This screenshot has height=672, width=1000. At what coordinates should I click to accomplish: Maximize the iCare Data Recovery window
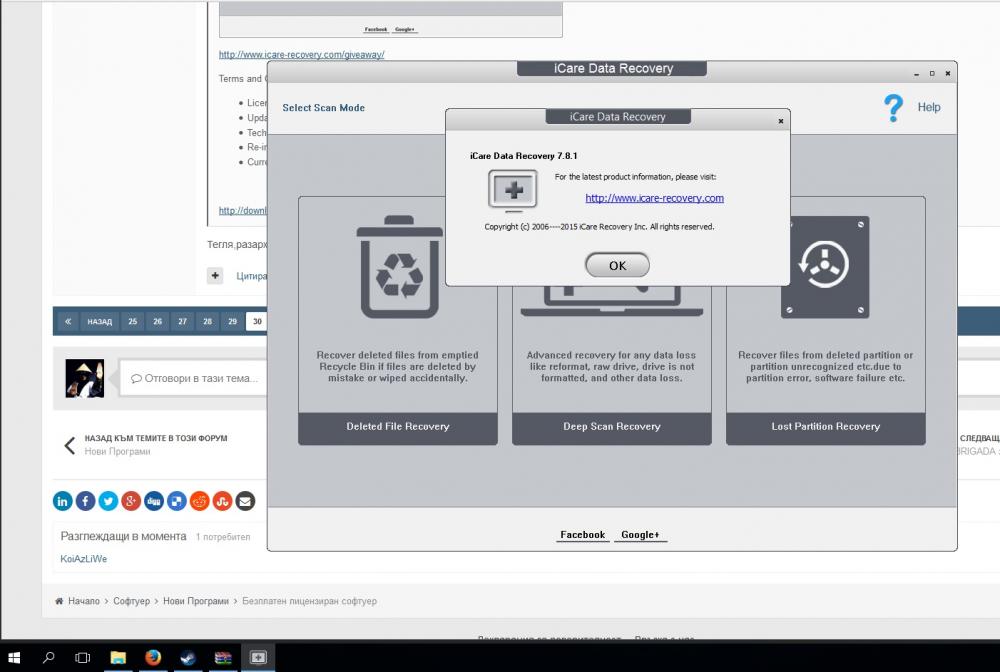point(932,74)
